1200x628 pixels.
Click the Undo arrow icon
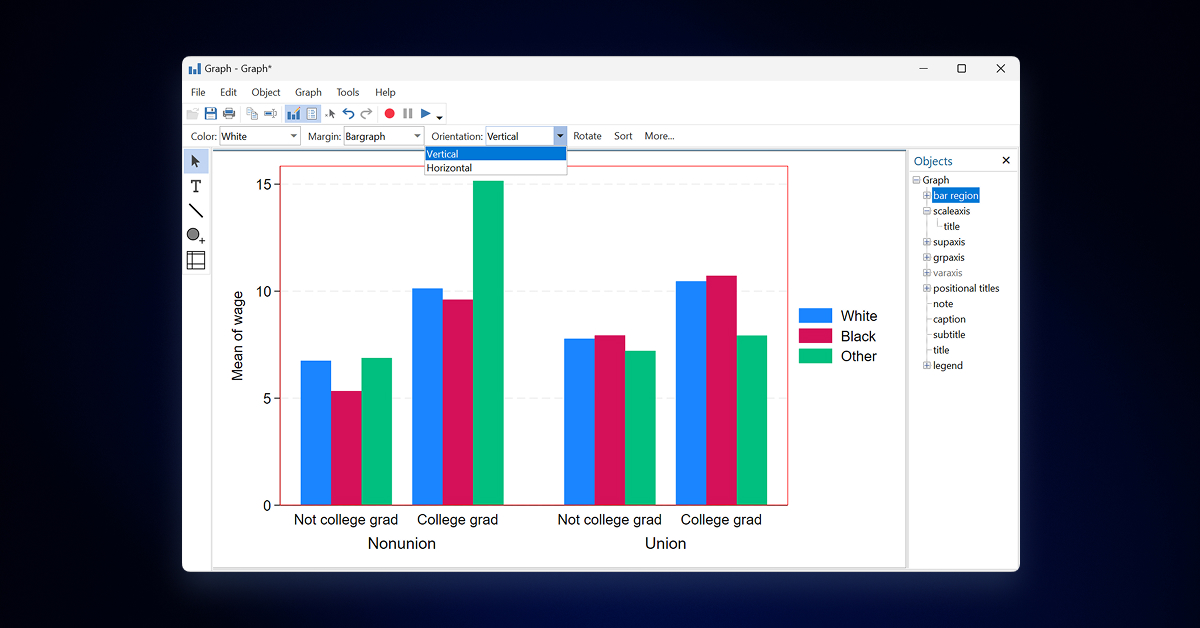pyautogui.click(x=348, y=114)
